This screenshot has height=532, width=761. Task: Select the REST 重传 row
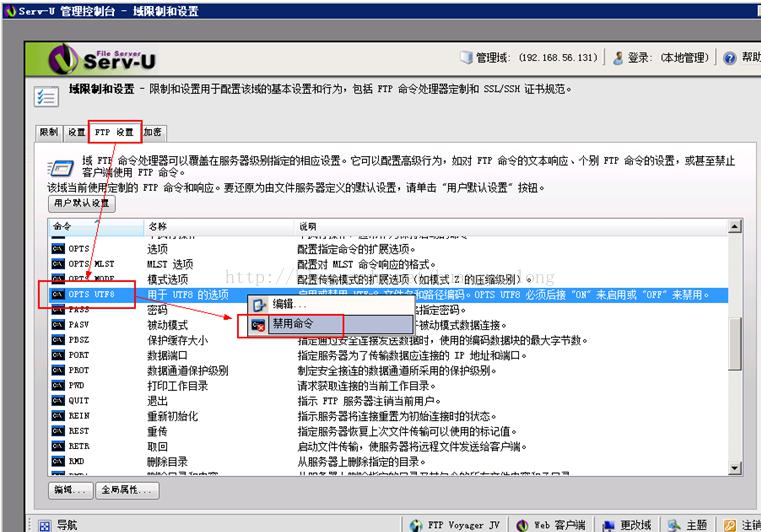tap(388, 431)
